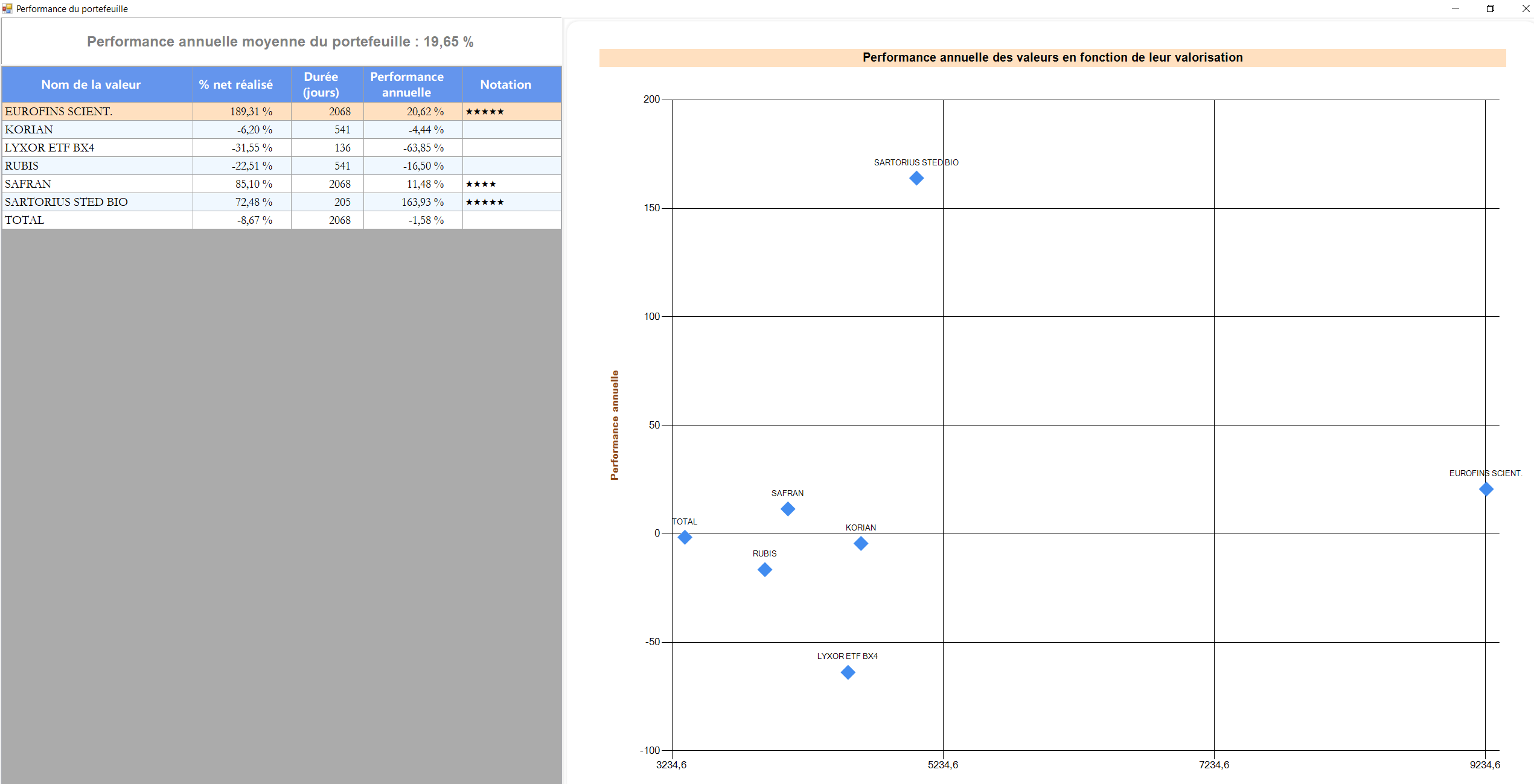Viewport: 1534px width, 784px height.
Task: Click the 20,62 % annual performance cell
Action: point(413,112)
